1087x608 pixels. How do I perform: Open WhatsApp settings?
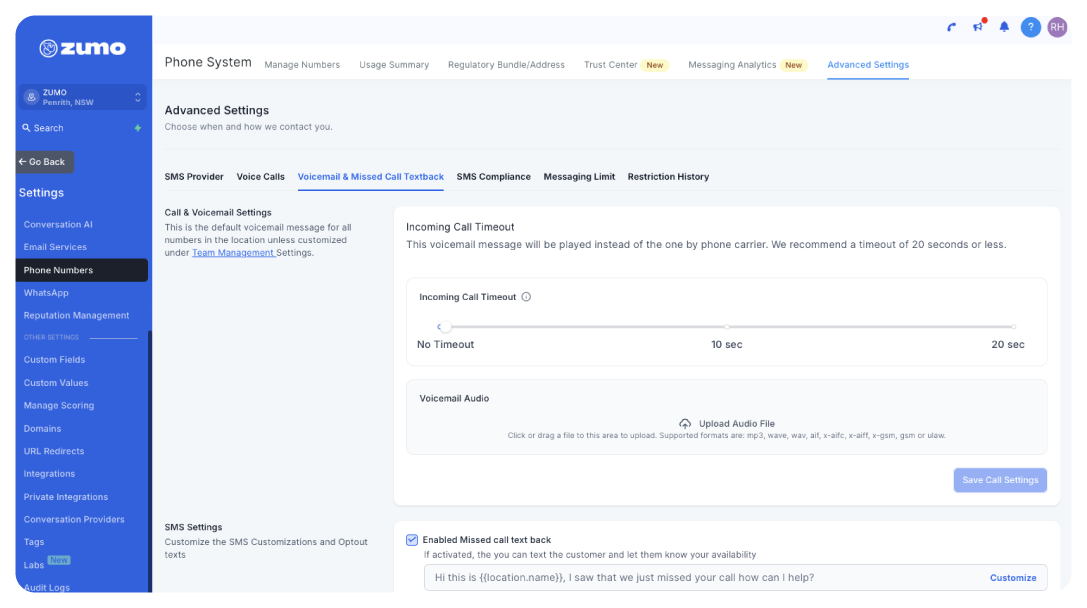point(46,293)
